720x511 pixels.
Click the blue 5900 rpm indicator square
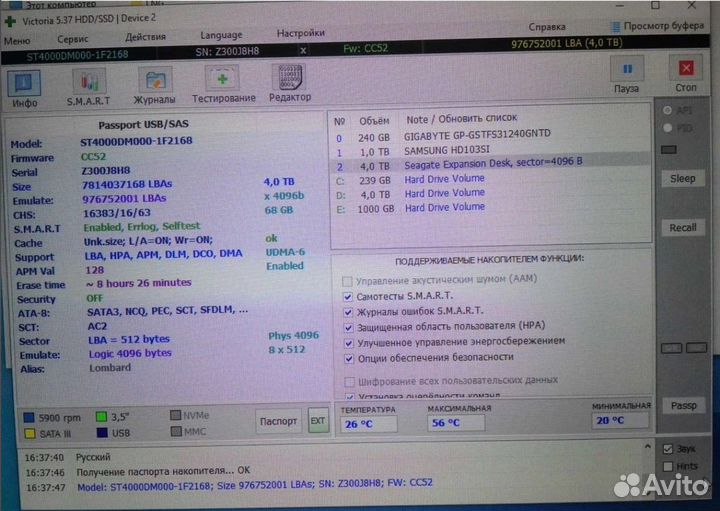tap(29, 416)
